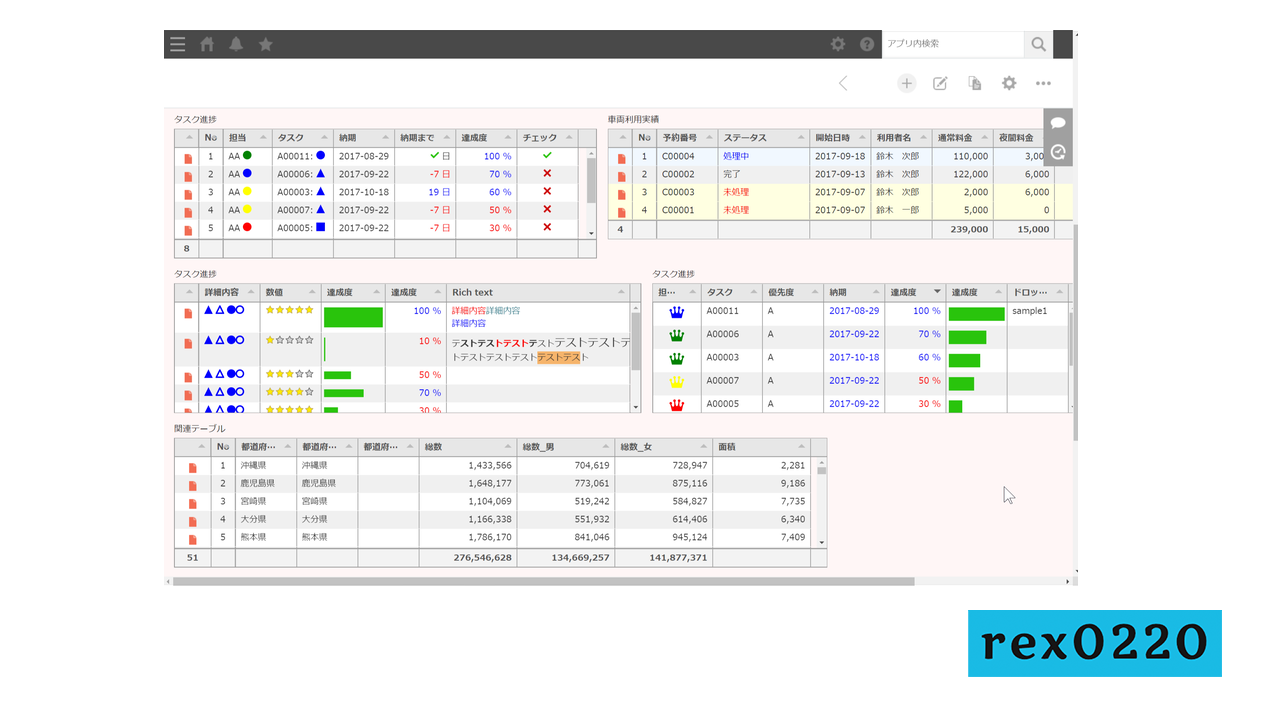Go to the portal home icon
Viewport: 1280px width, 720px height.
[207, 44]
